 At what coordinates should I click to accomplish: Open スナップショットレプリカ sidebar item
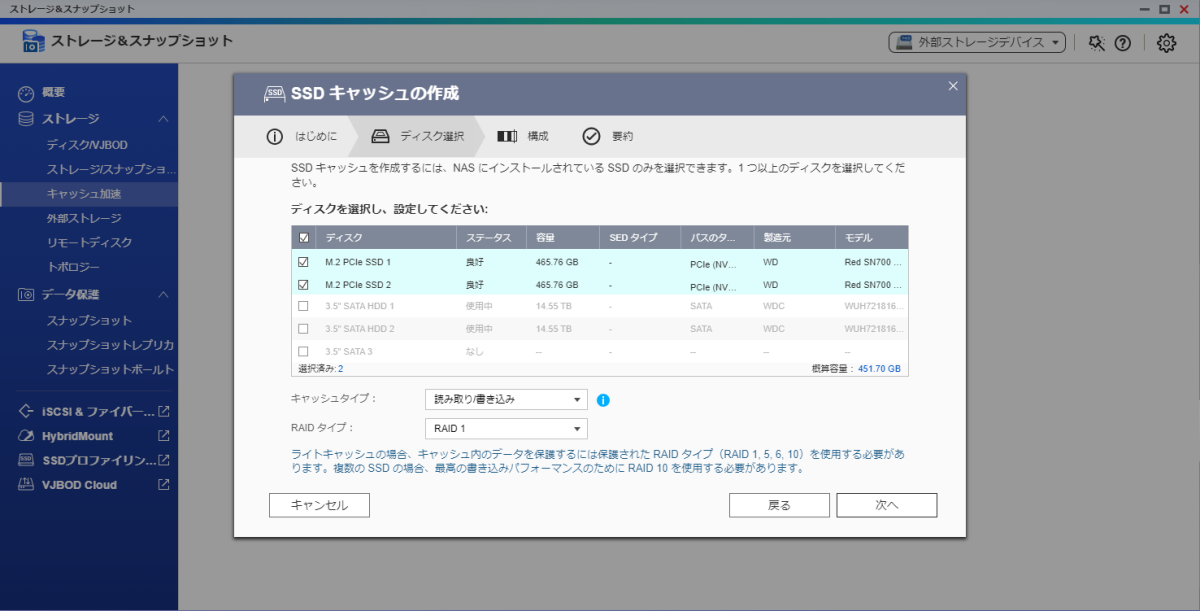tap(110, 345)
